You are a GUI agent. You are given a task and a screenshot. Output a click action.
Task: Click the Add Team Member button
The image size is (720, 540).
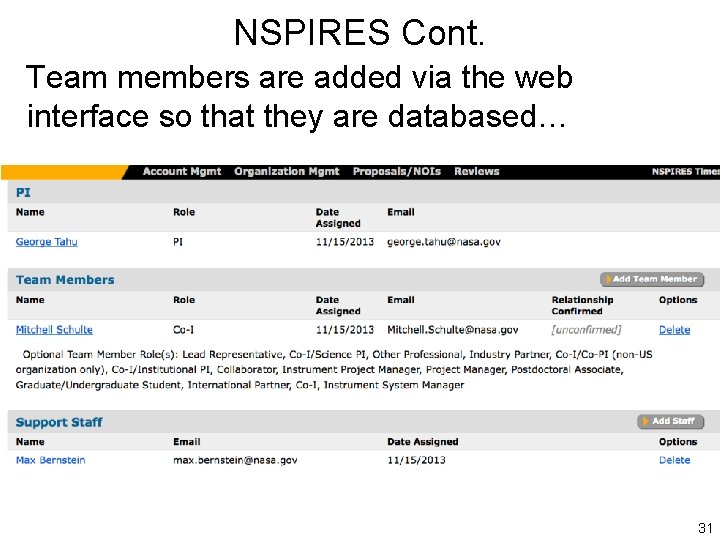[x=652, y=279]
